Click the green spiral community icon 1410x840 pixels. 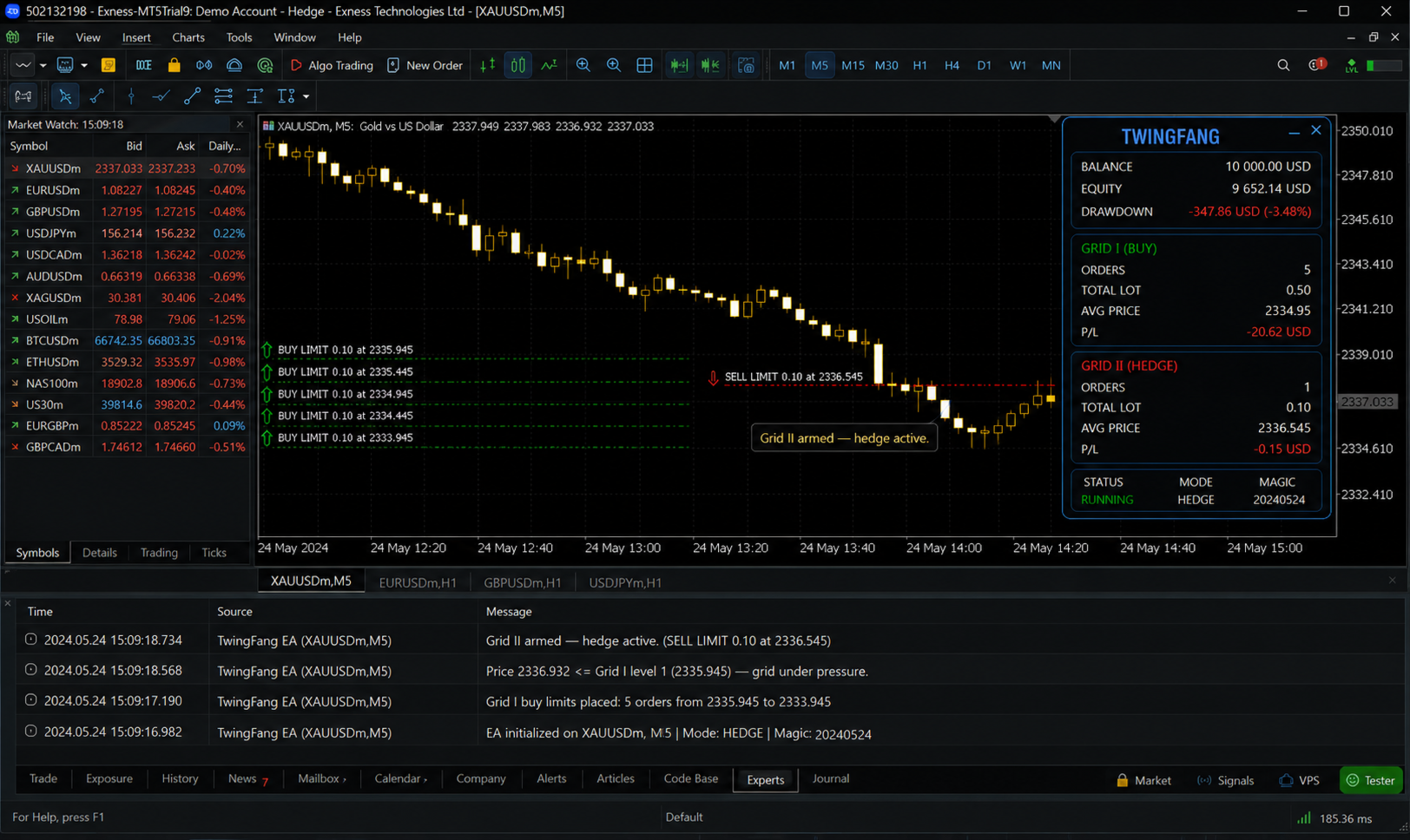pos(265,65)
